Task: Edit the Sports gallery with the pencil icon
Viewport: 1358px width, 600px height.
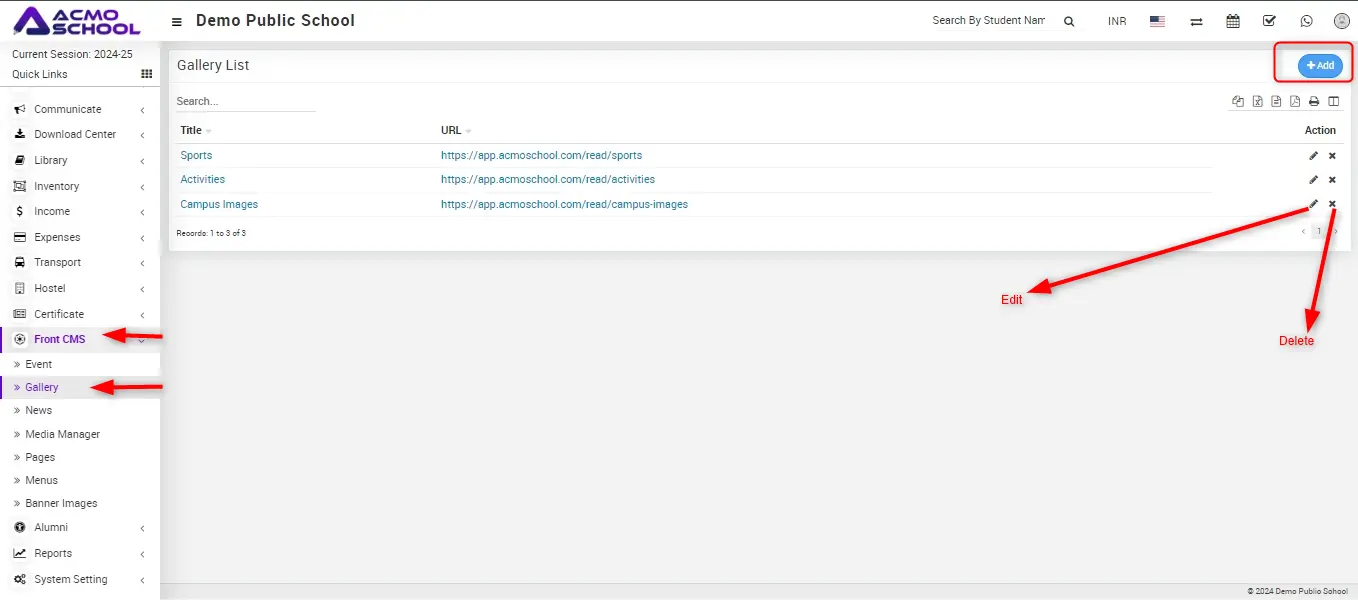Action: (1314, 156)
